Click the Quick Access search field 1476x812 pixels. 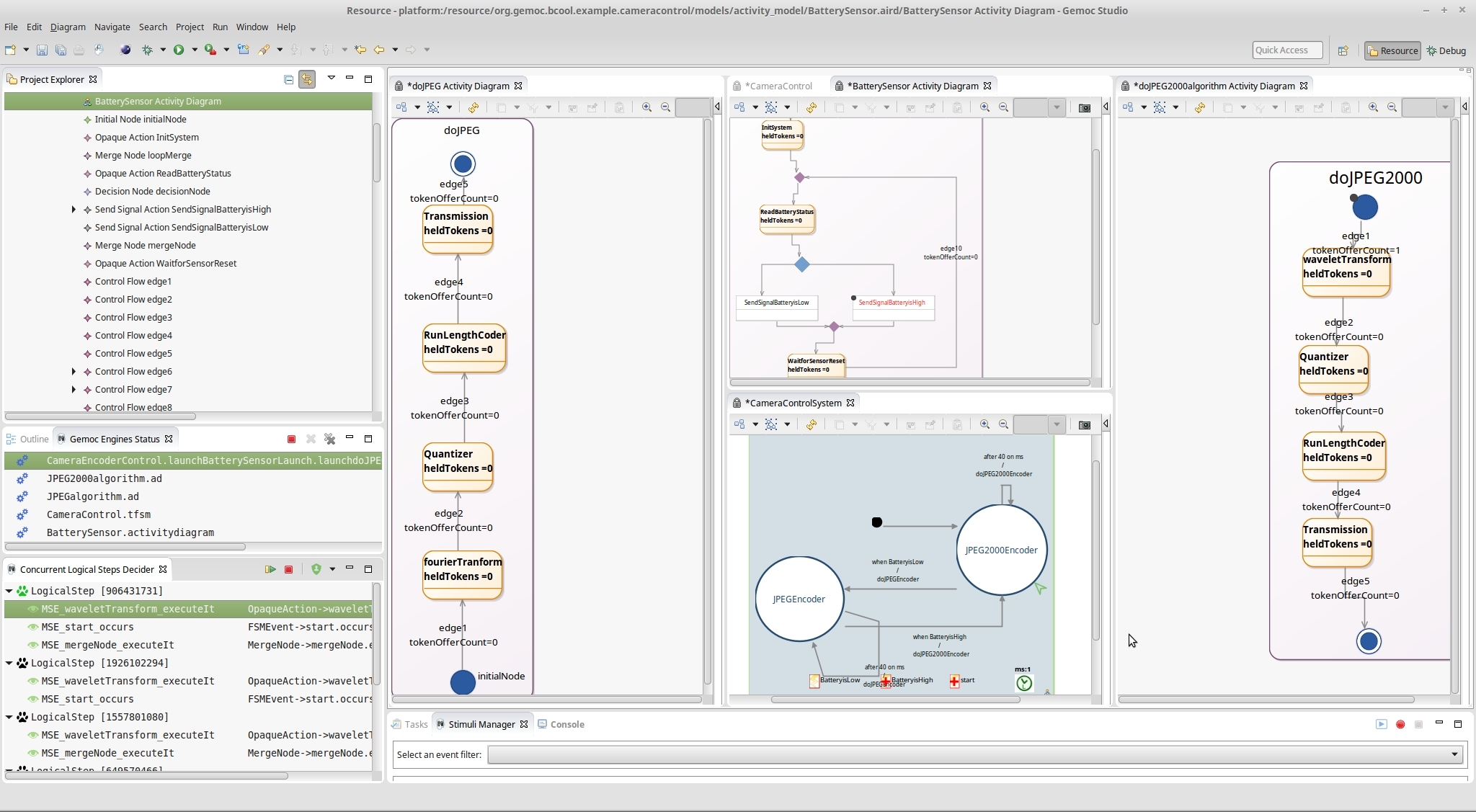point(1286,50)
